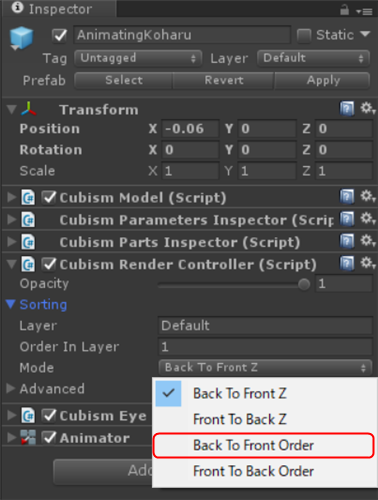Select Back To Front Order option
The image size is (378, 500).
point(263,445)
